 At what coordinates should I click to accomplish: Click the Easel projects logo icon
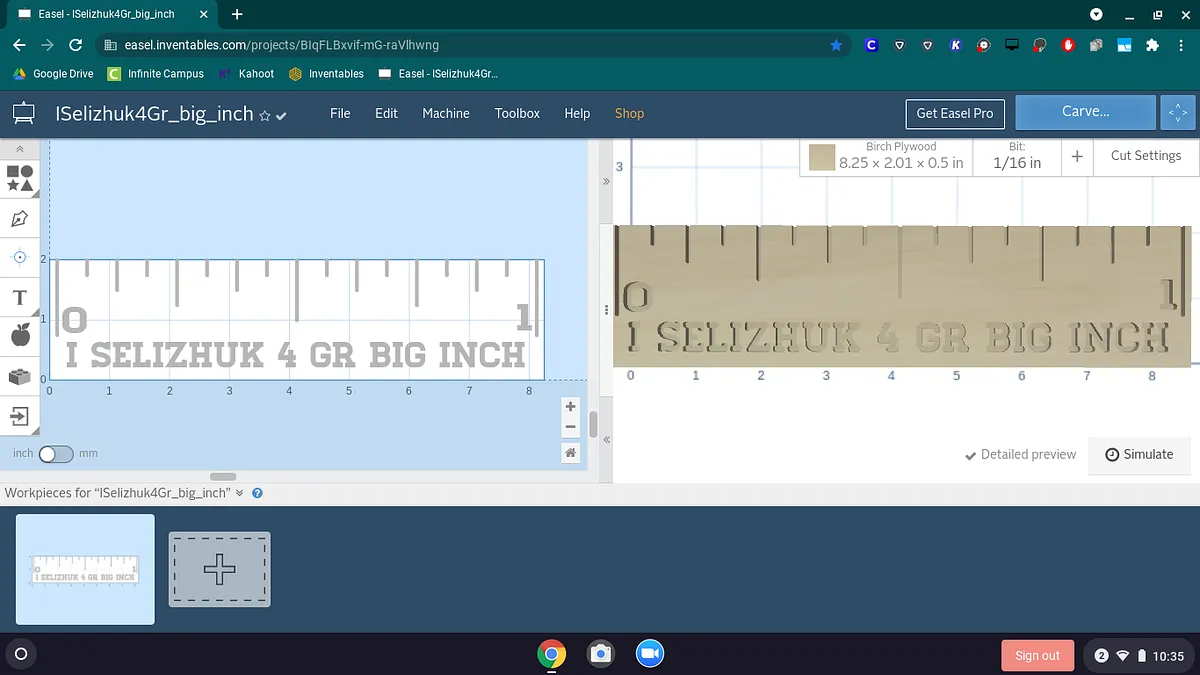(x=24, y=113)
